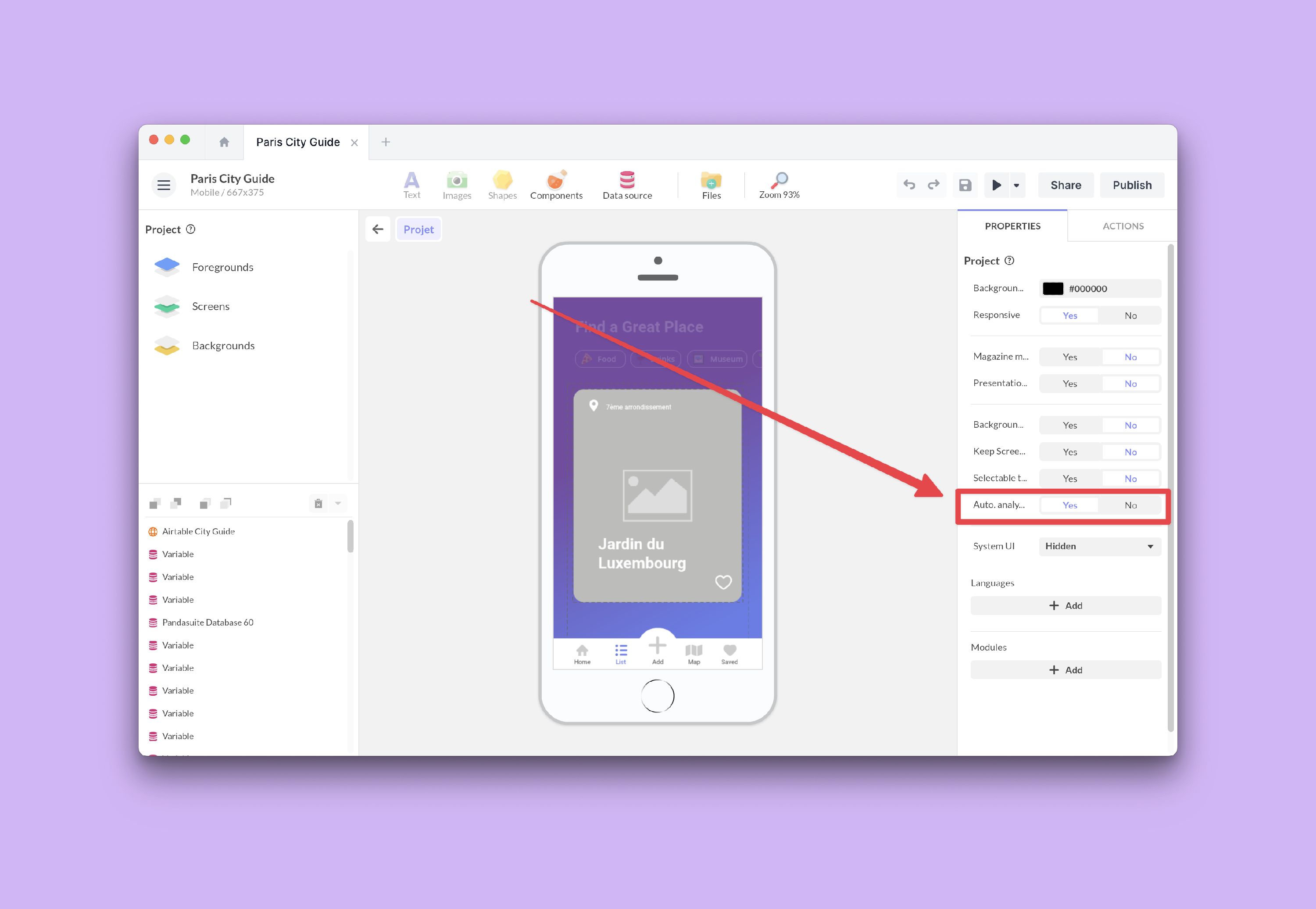Screen dimensions: 1316x909
Task: Set Responsive to No
Action: tap(1130, 315)
